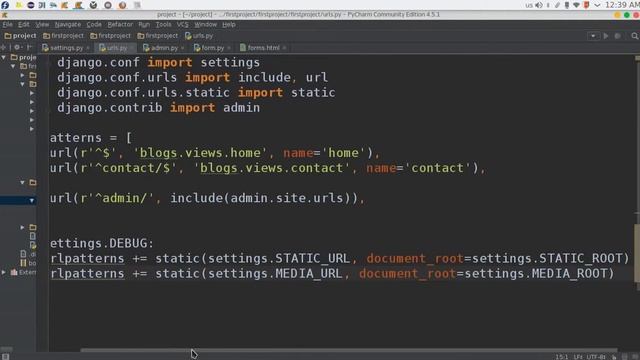
Task: Close the form.py tab
Action: pos(229,48)
